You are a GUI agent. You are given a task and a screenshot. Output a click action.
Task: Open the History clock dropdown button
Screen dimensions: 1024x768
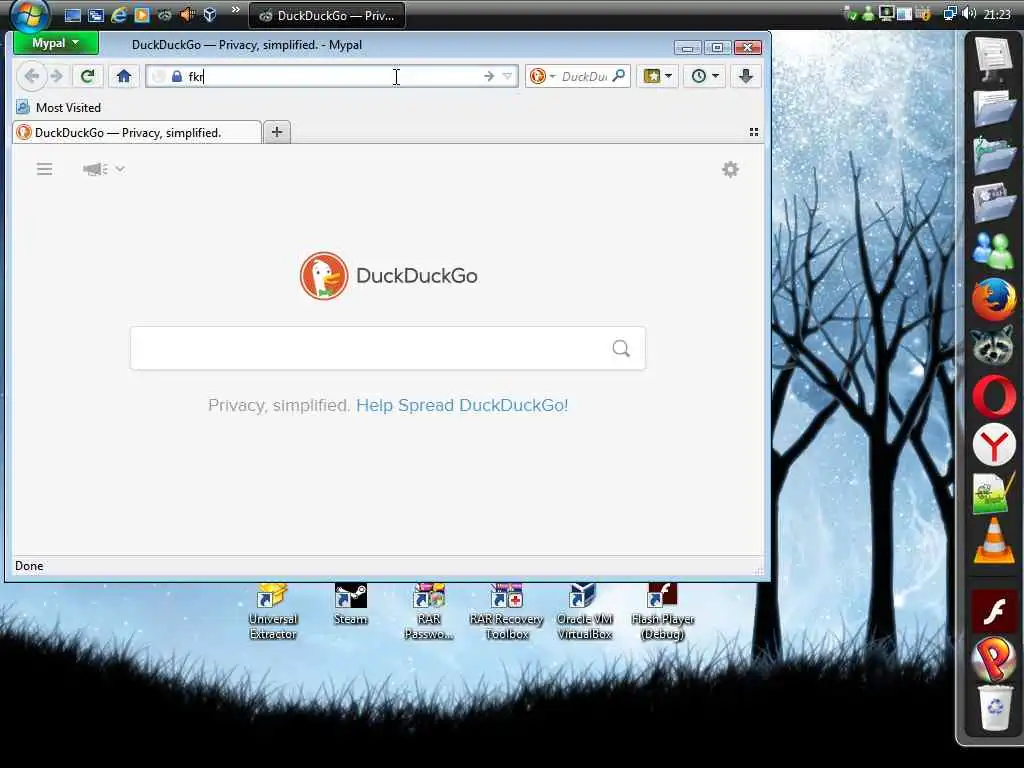point(704,76)
